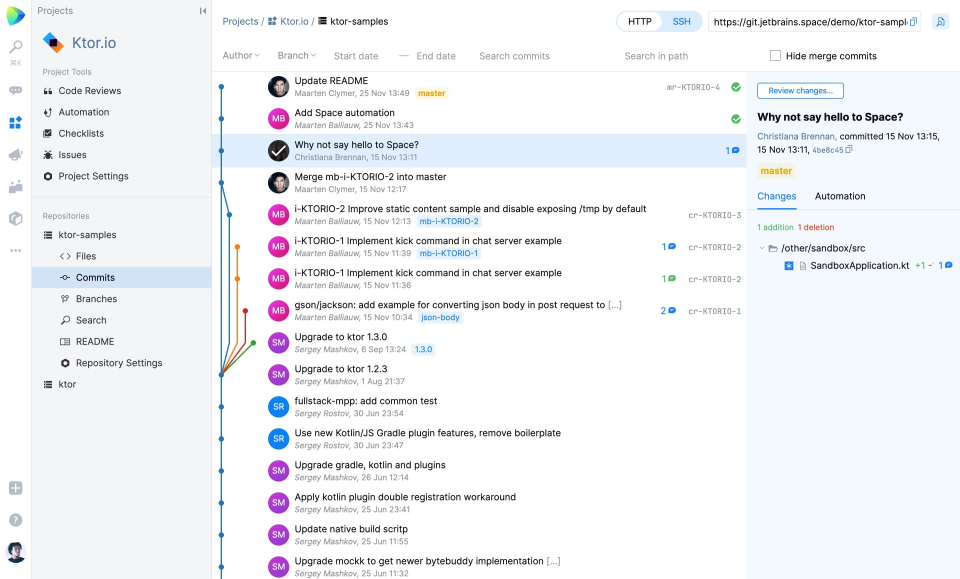Image resolution: width=960 pixels, height=579 pixels.
Task: Click the modified file icon beside SandboxApplication.kt
Action: pos(789,266)
